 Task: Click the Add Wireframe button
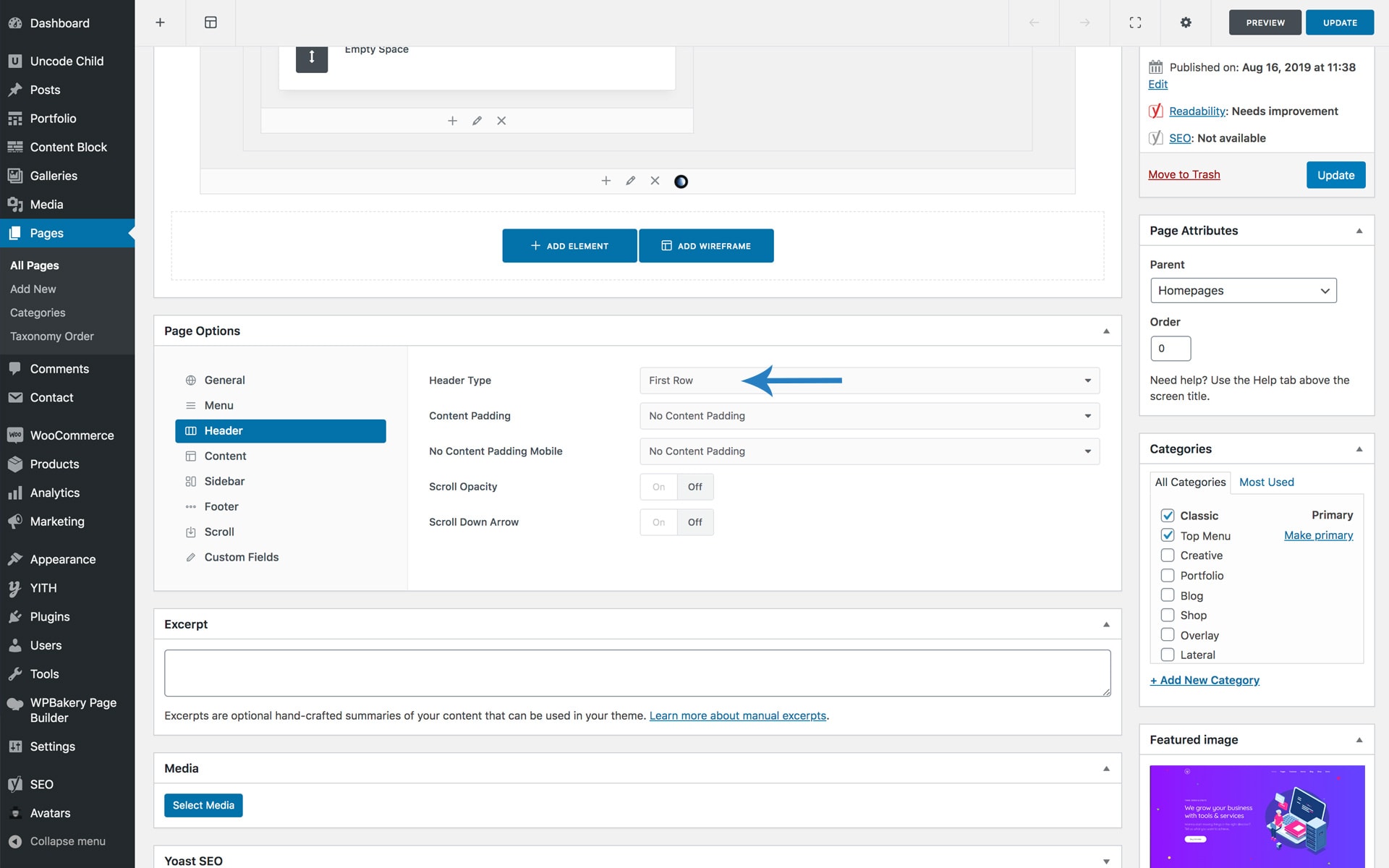[x=706, y=246]
